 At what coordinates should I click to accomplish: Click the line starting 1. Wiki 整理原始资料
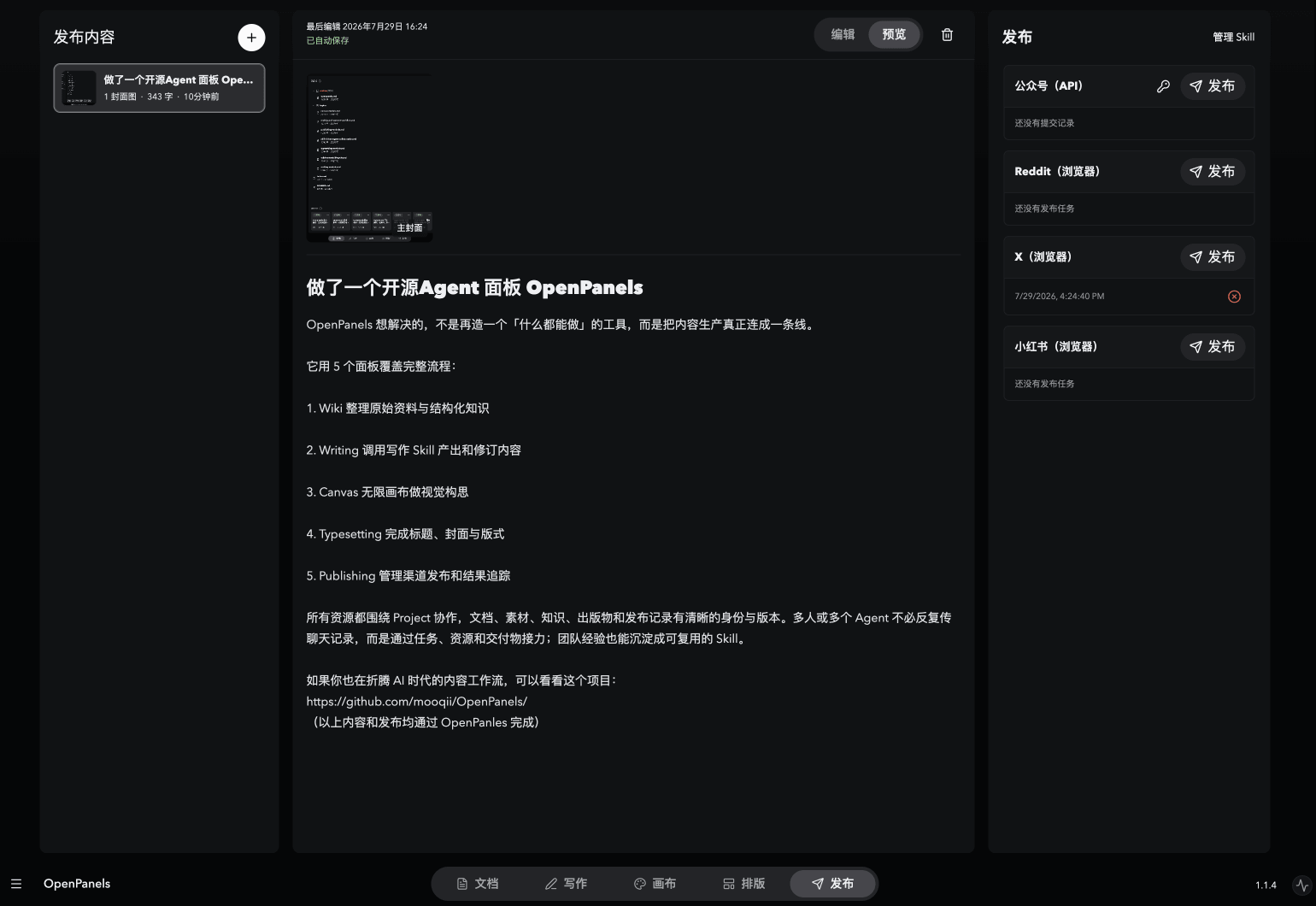pos(398,409)
